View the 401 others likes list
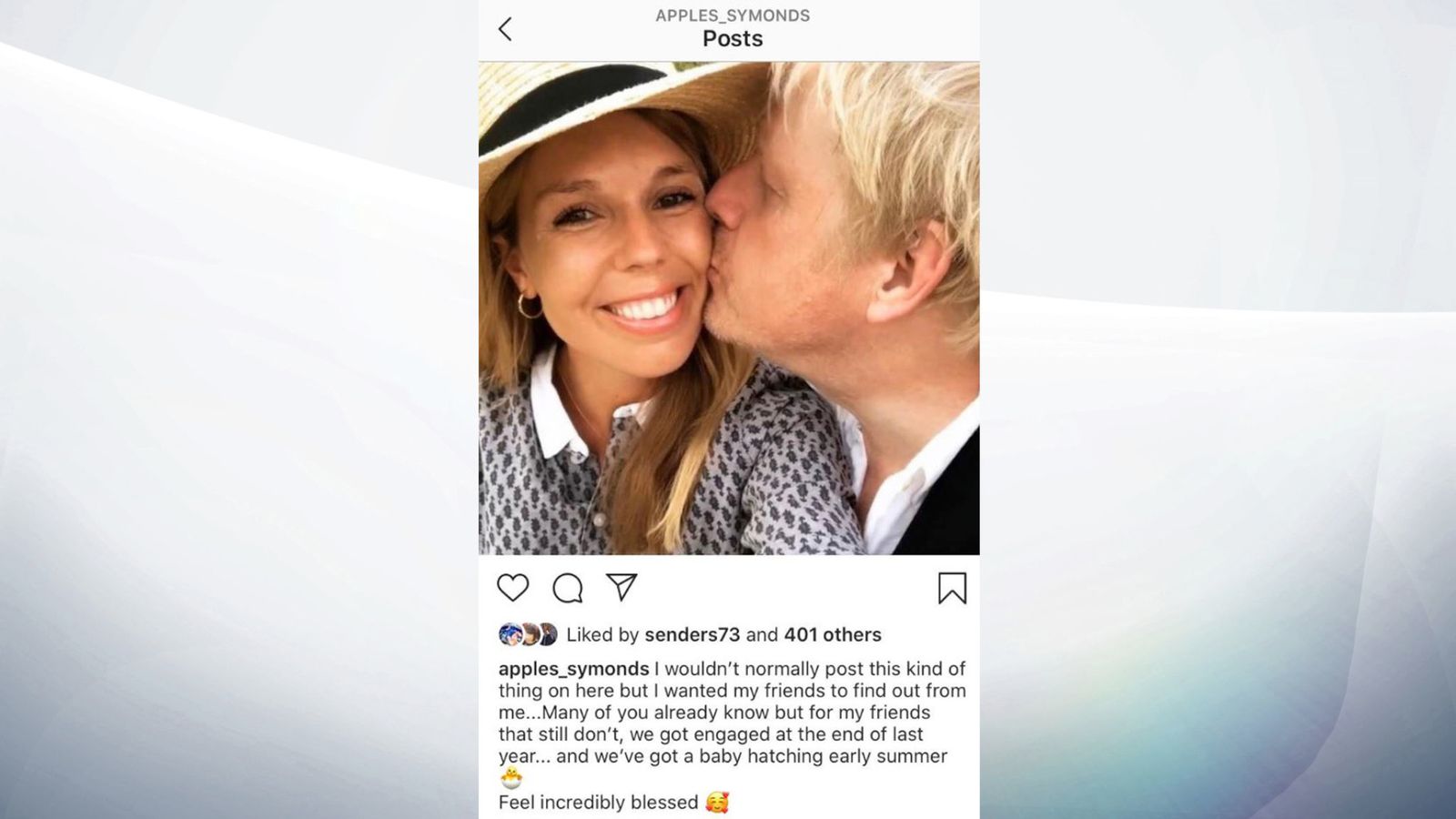 pos(833,634)
